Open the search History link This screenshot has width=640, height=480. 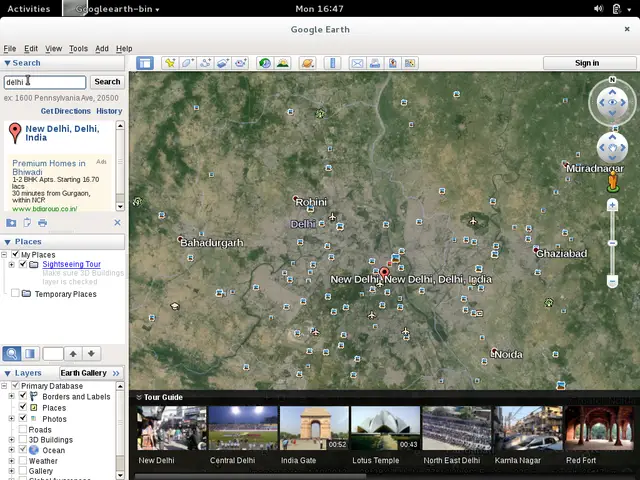point(109,111)
